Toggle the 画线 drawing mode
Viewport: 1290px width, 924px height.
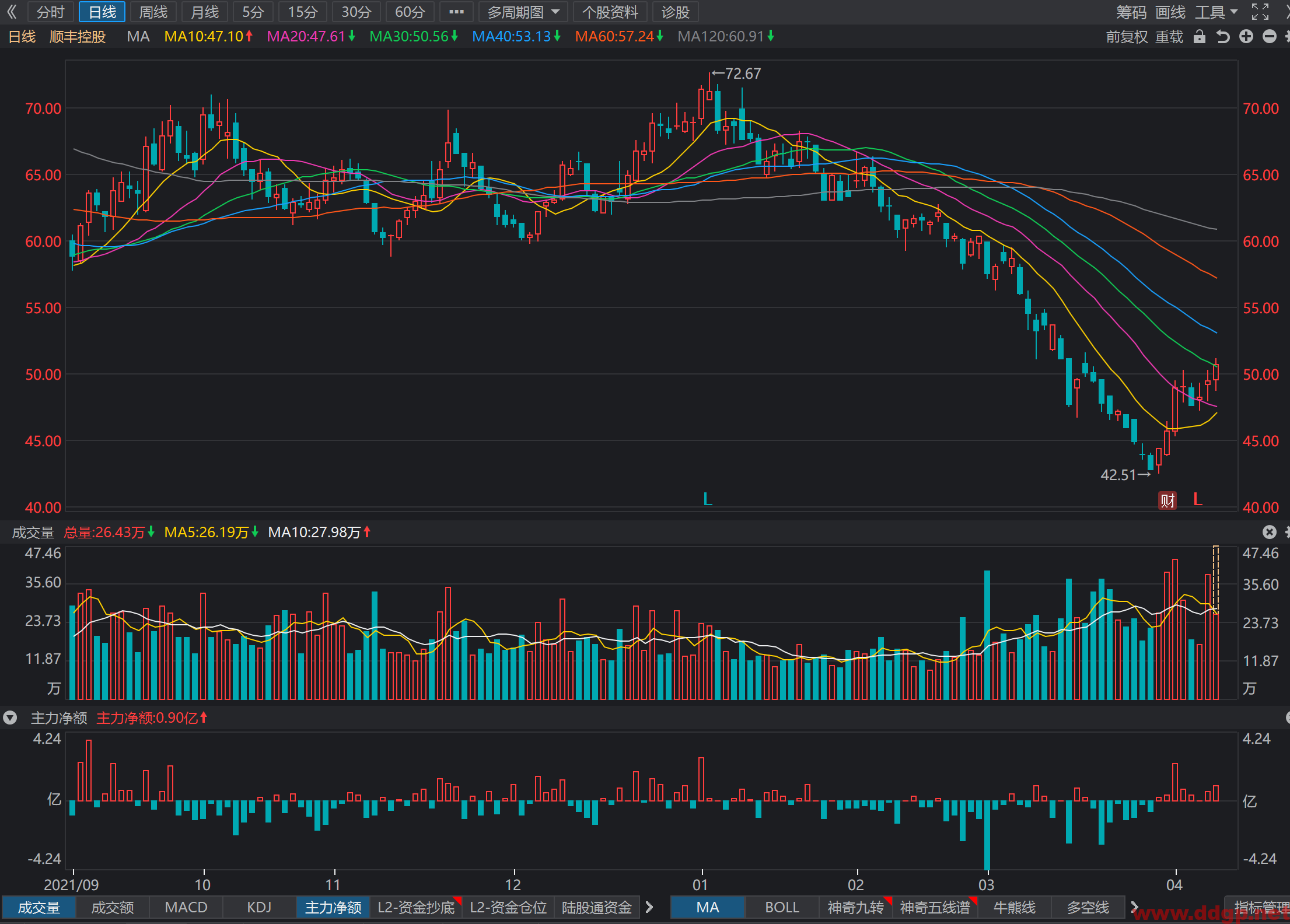(1170, 12)
